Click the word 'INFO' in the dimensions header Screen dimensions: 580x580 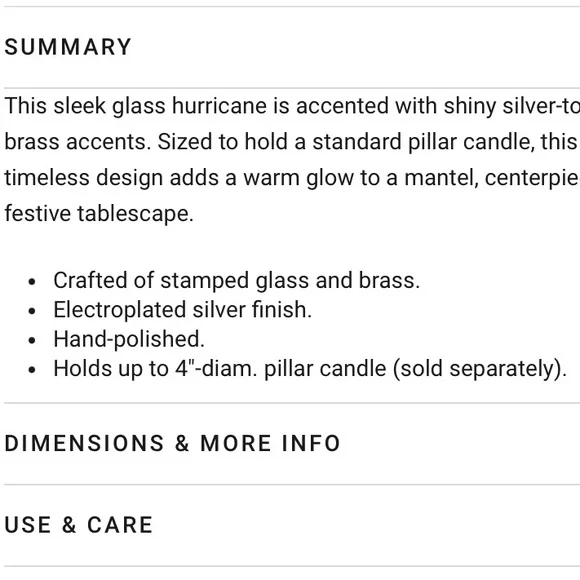click(x=311, y=443)
